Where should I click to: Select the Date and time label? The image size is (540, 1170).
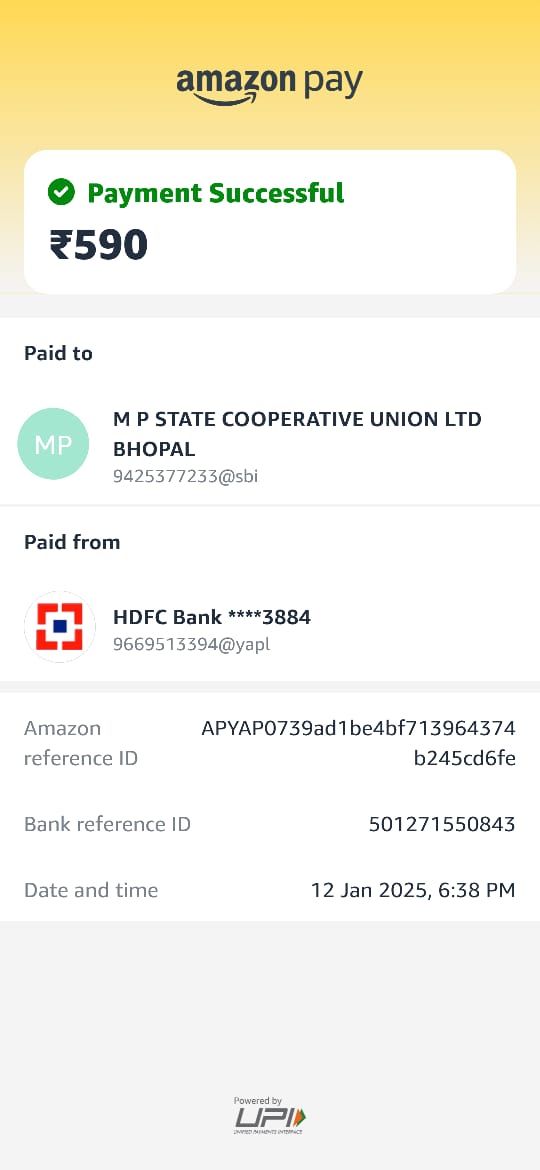tap(91, 890)
